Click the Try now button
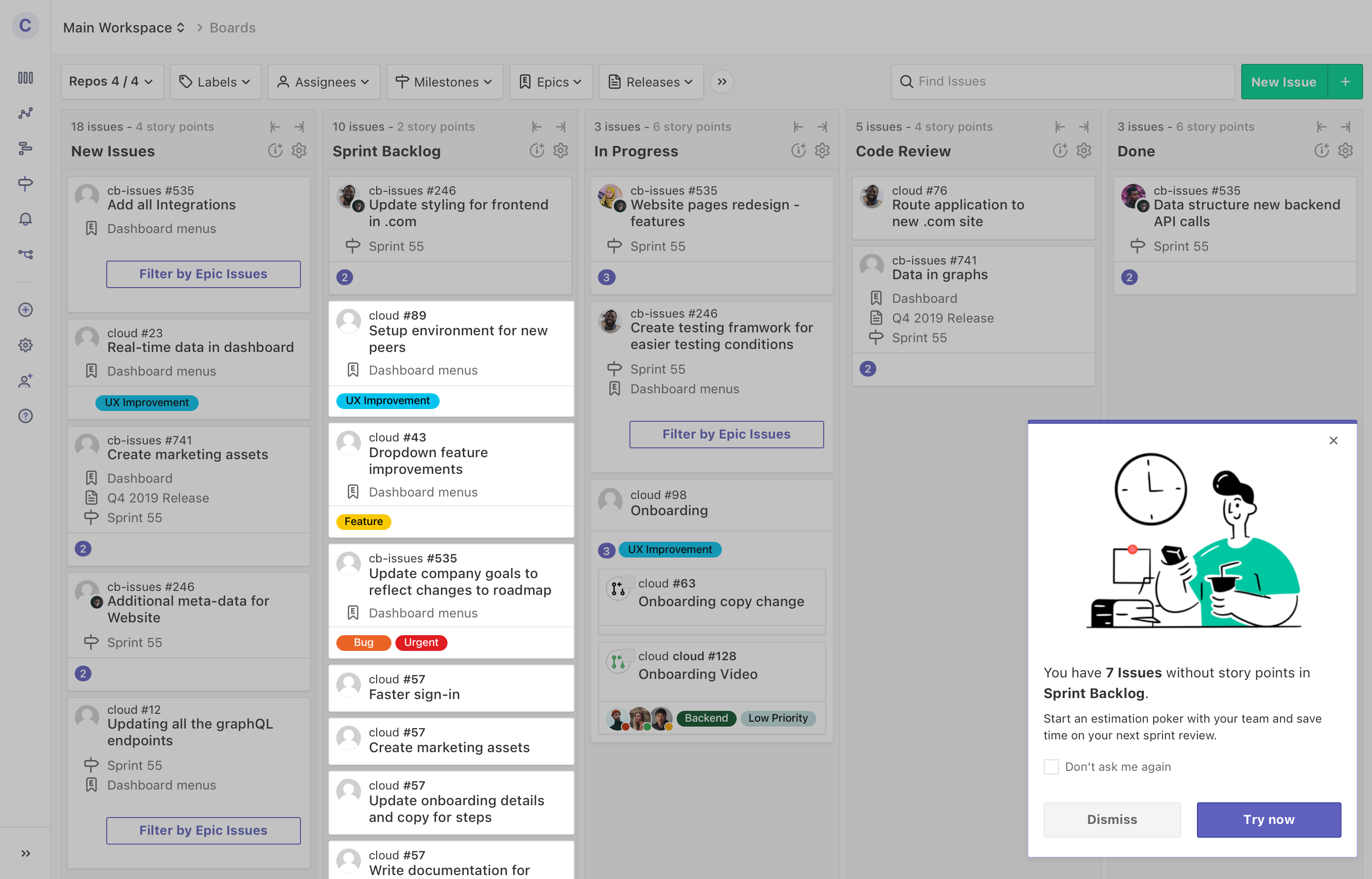Image resolution: width=1372 pixels, height=879 pixels. [1268, 819]
